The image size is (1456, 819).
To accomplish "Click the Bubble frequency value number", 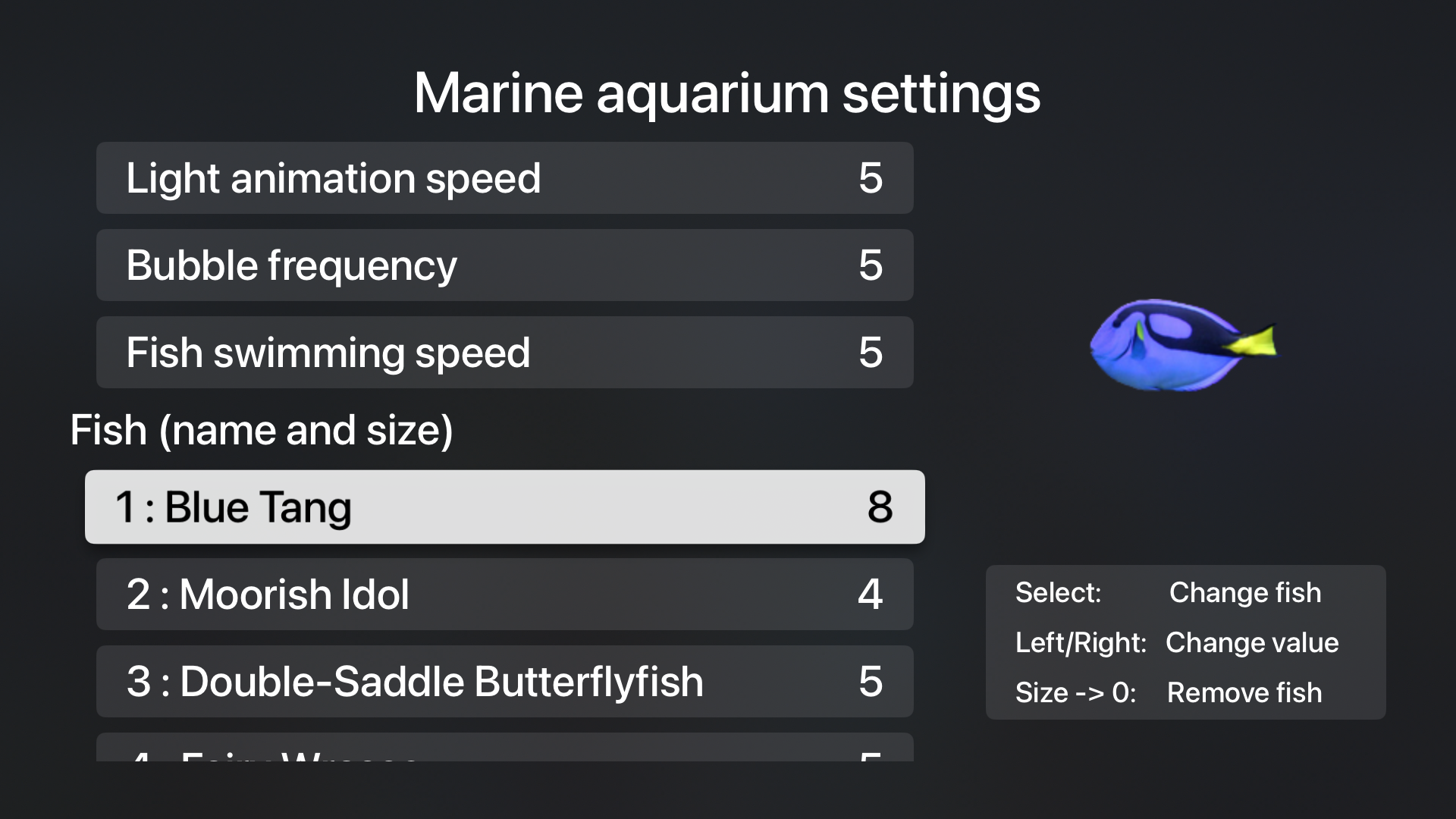I will (x=871, y=265).
